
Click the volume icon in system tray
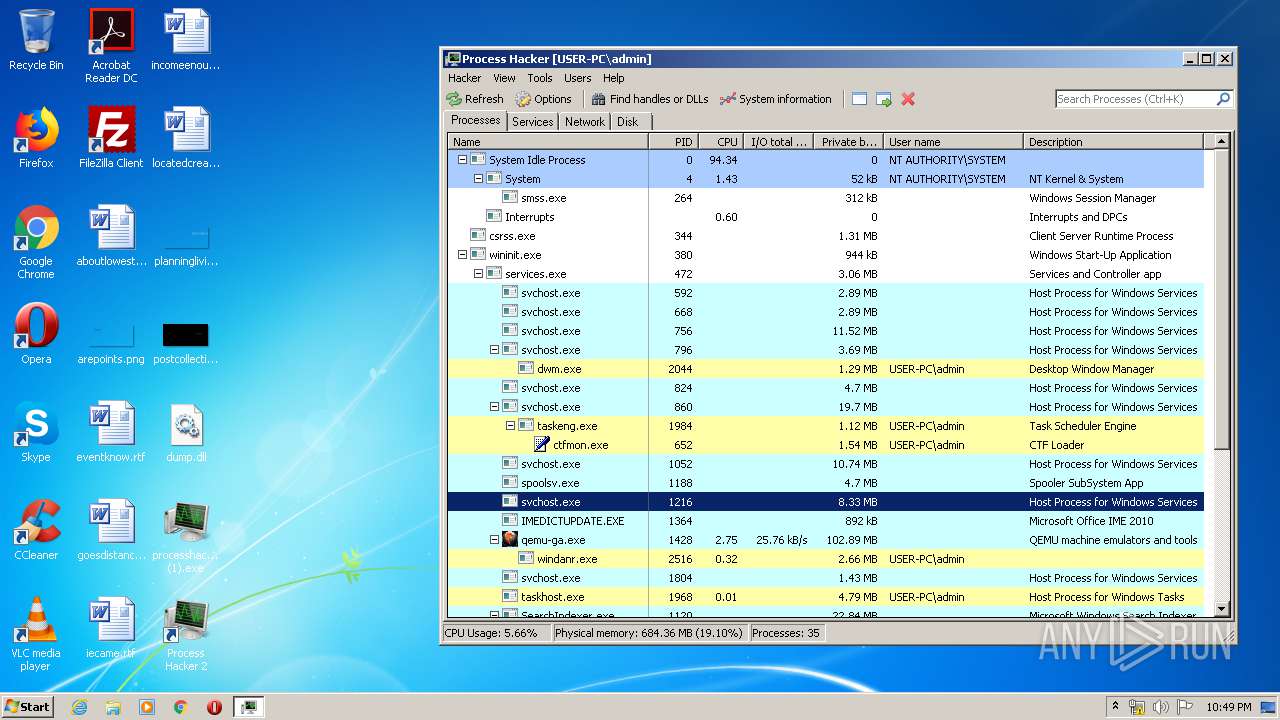pos(1160,707)
